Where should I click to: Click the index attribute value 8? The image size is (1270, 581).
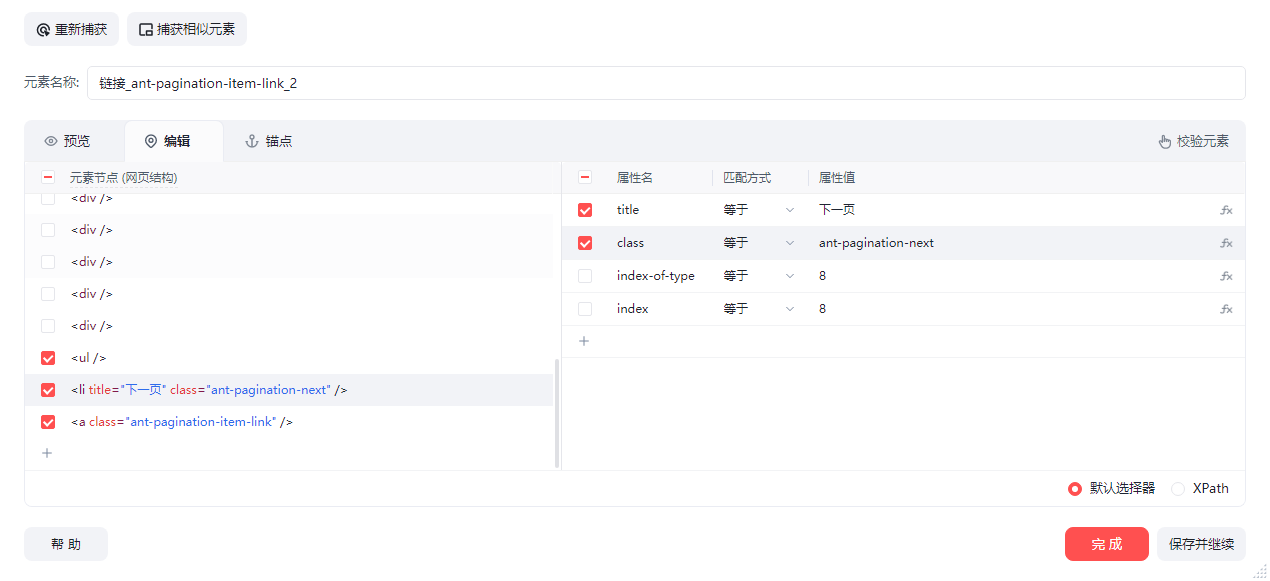[823, 309]
